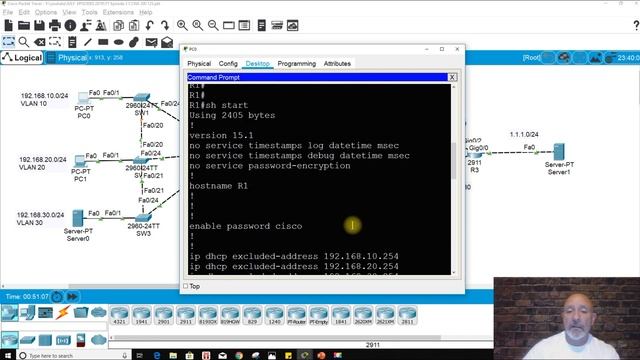This screenshot has height=360, width=640.
Task: Click the 192.168.10.0/24 VLAN 10 label
Action: pyautogui.click(x=44, y=100)
